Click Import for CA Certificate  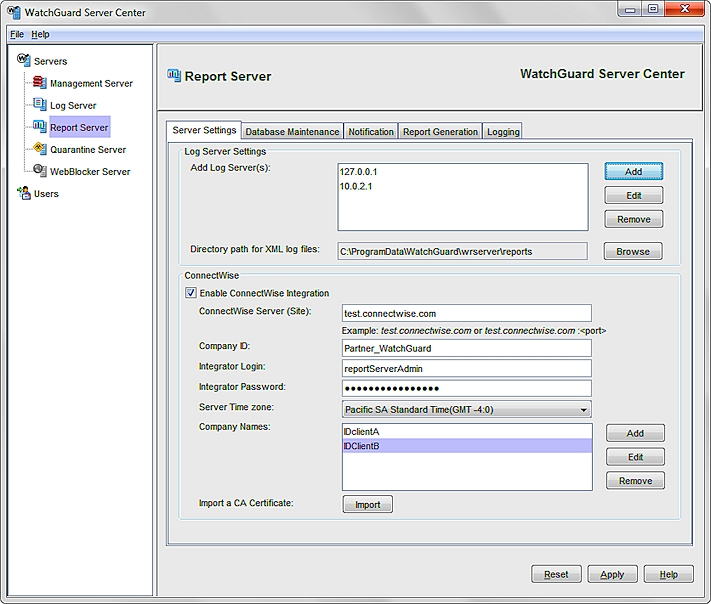[x=367, y=505]
